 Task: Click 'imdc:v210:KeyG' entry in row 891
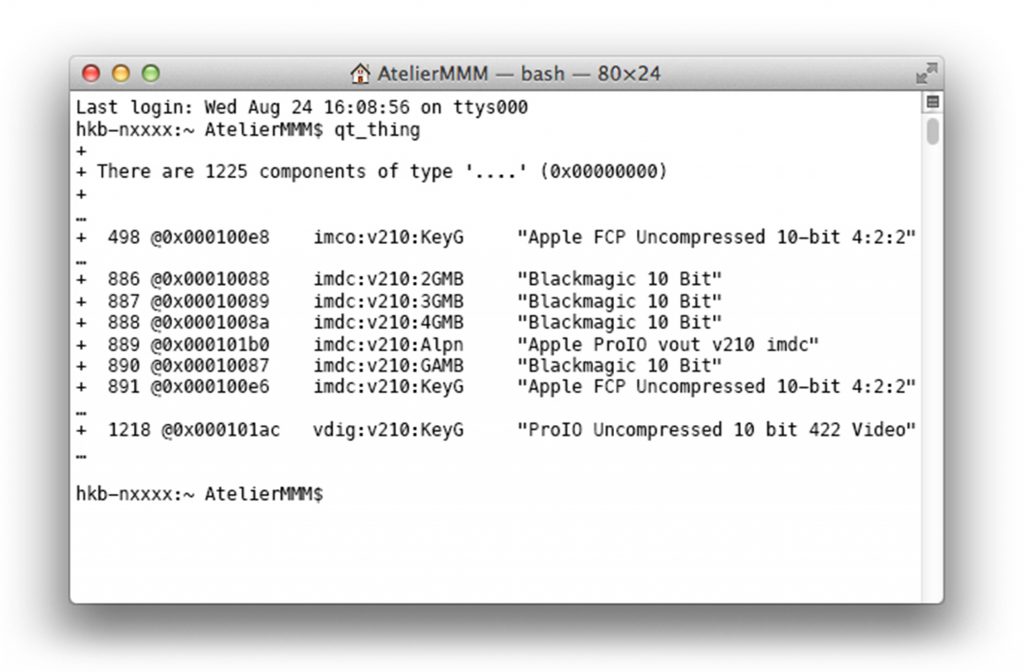389,387
